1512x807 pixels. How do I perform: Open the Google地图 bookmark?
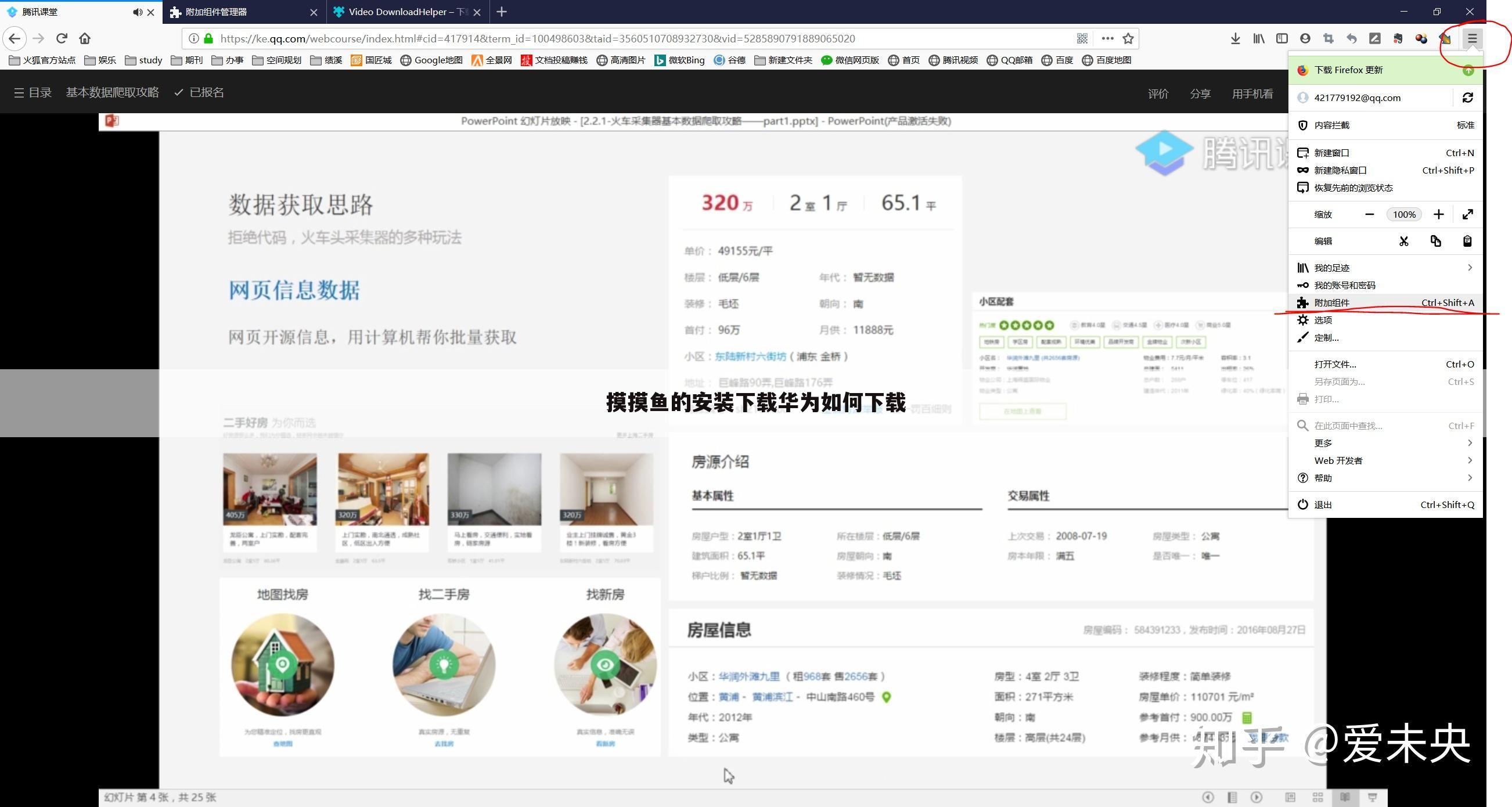(431, 60)
